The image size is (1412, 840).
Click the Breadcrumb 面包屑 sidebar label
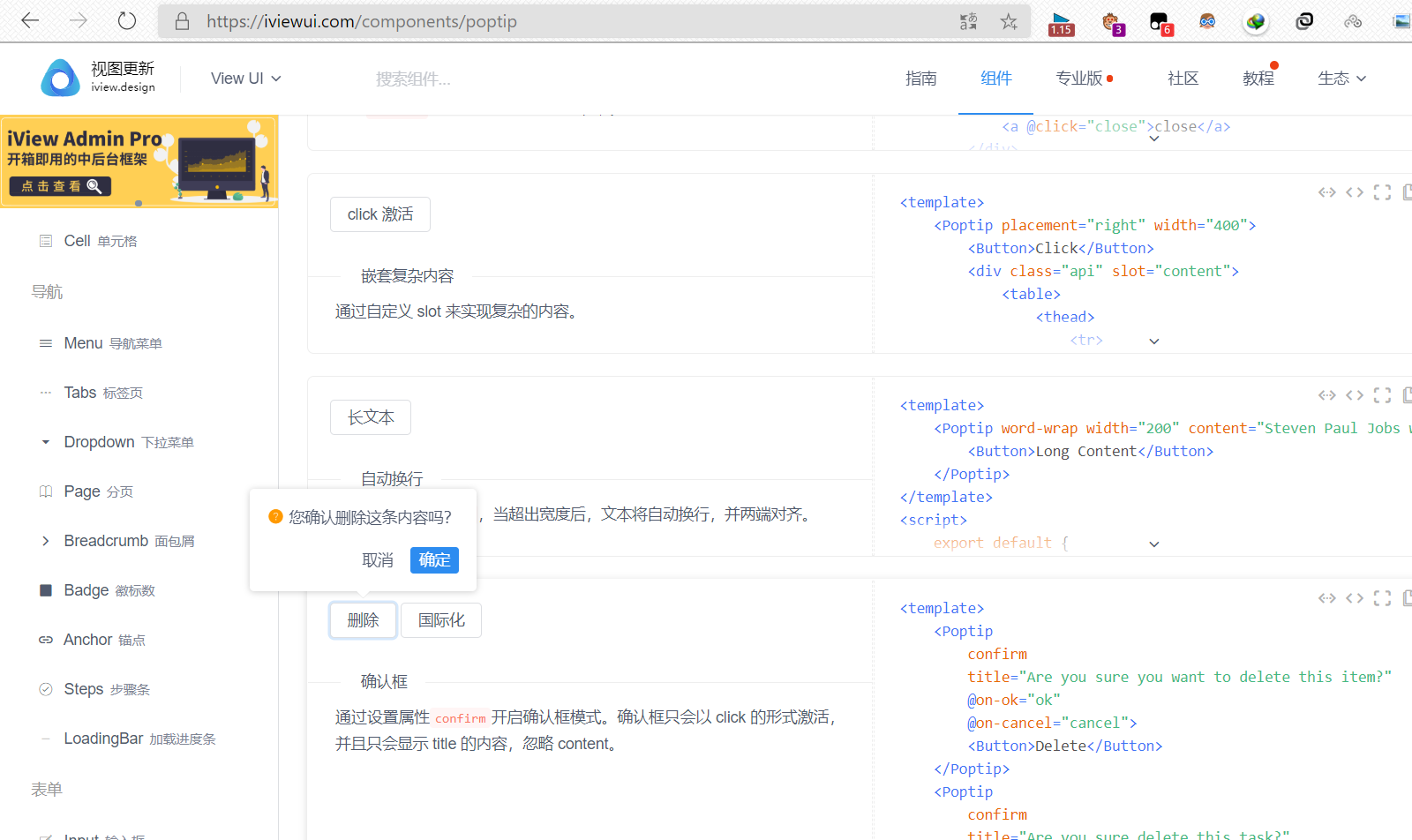(129, 541)
